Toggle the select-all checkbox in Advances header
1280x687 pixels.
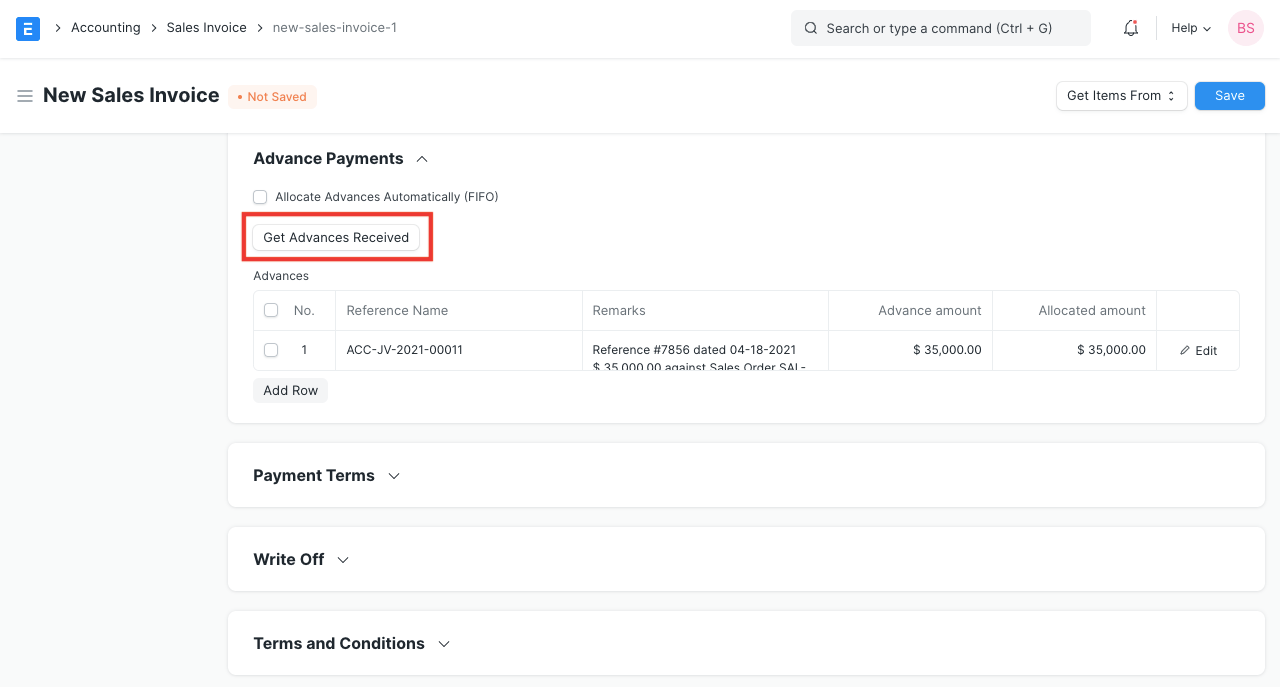tap(270, 310)
